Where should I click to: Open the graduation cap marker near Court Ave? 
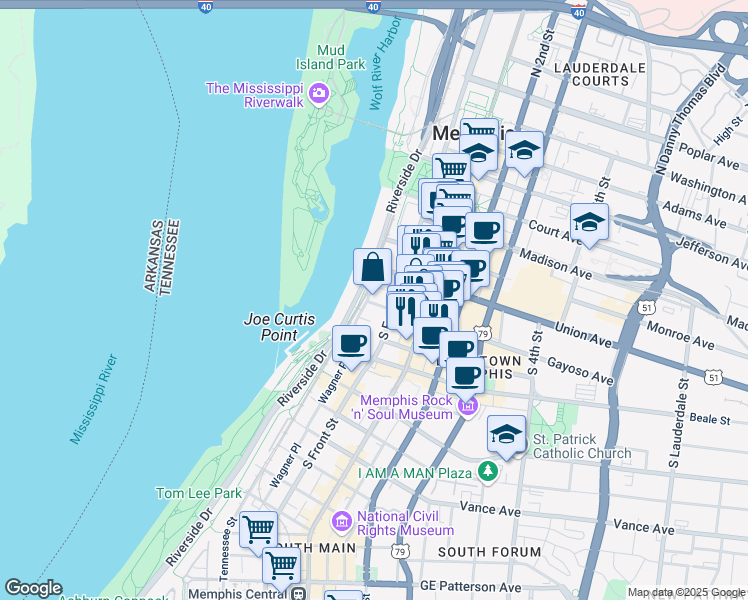[x=589, y=223]
